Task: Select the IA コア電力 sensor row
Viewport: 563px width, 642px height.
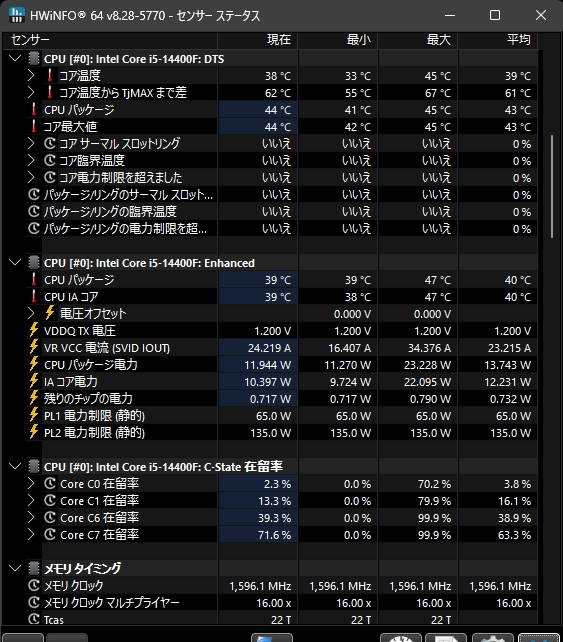Action: (x=270, y=382)
